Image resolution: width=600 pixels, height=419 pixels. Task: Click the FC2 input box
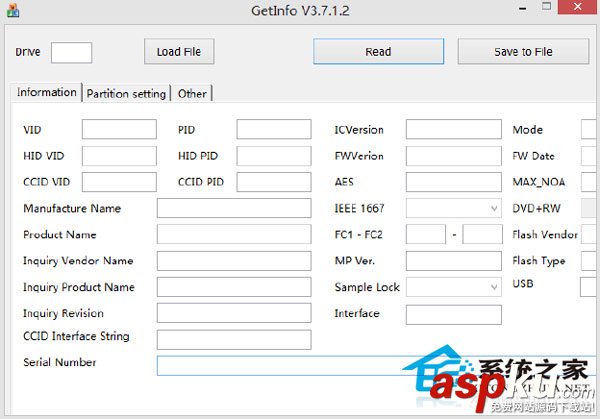coord(482,234)
